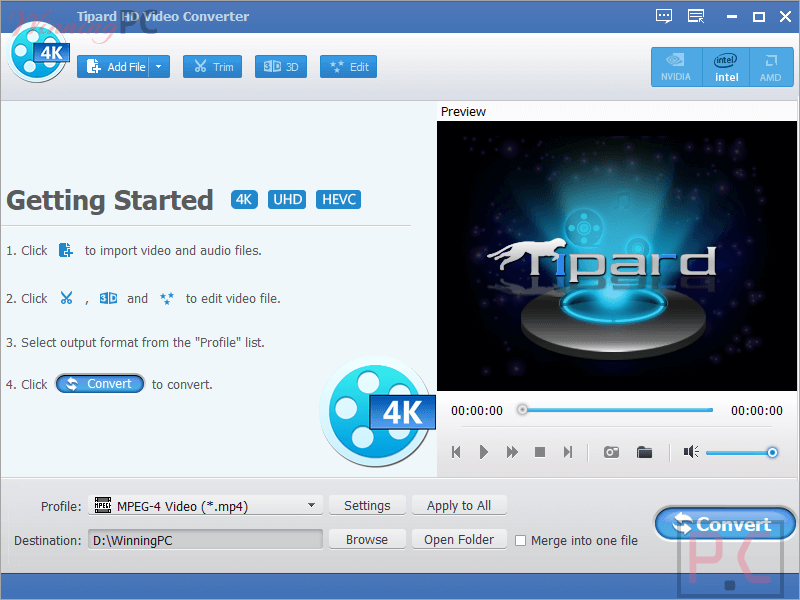The height and width of the screenshot is (600, 800).
Task: Open the Edit video window
Action: pos(348,66)
